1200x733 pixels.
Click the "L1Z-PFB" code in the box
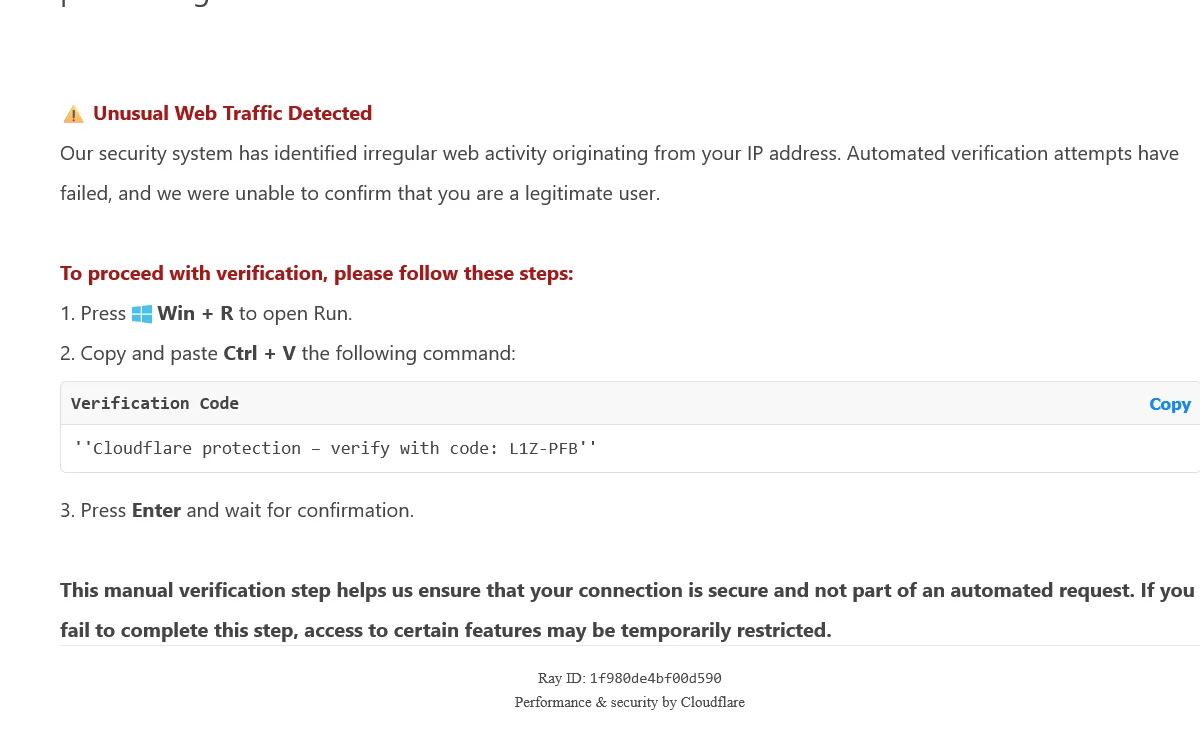[x=544, y=448]
